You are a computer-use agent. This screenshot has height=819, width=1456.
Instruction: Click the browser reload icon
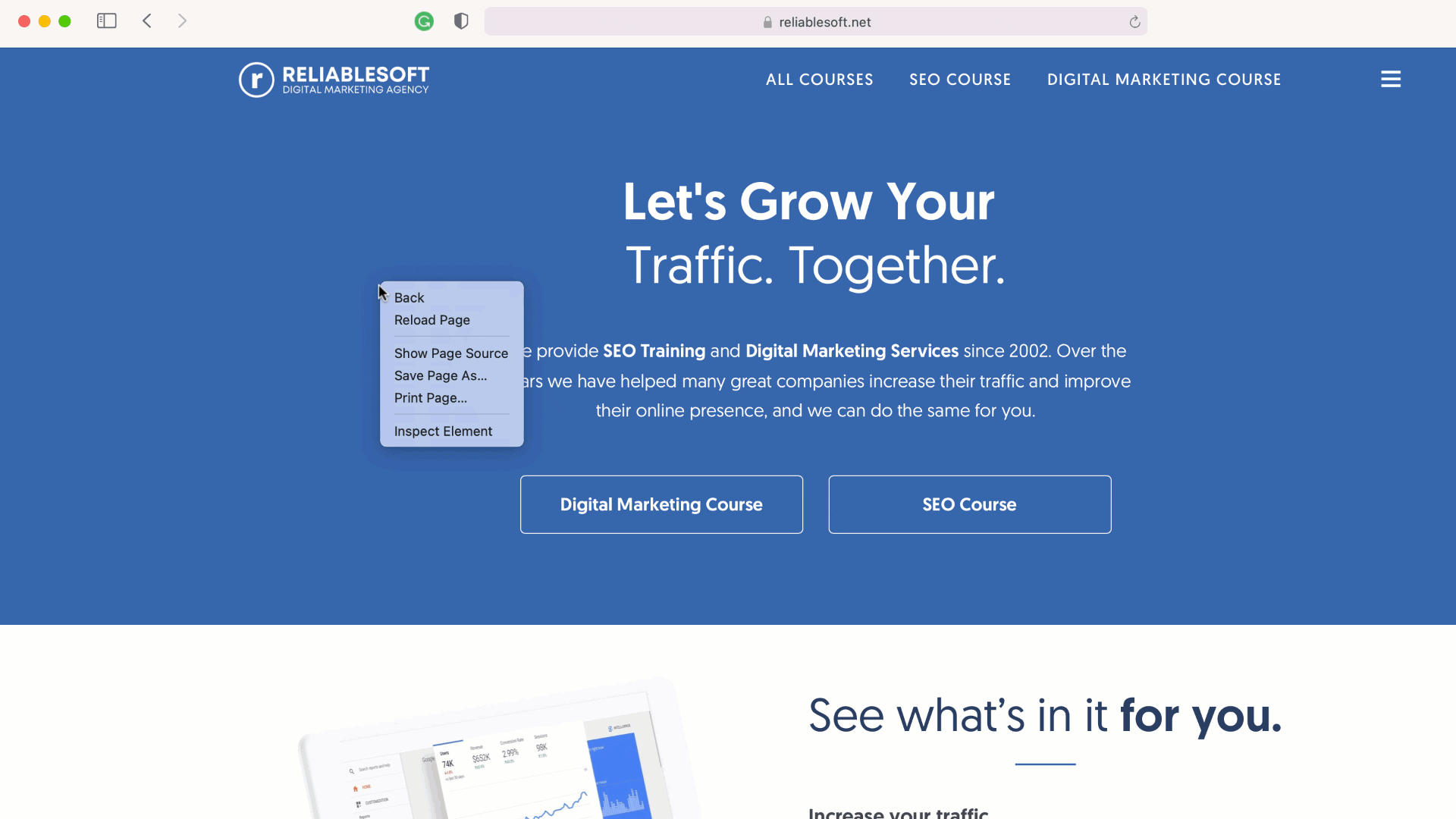(1134, 22)
